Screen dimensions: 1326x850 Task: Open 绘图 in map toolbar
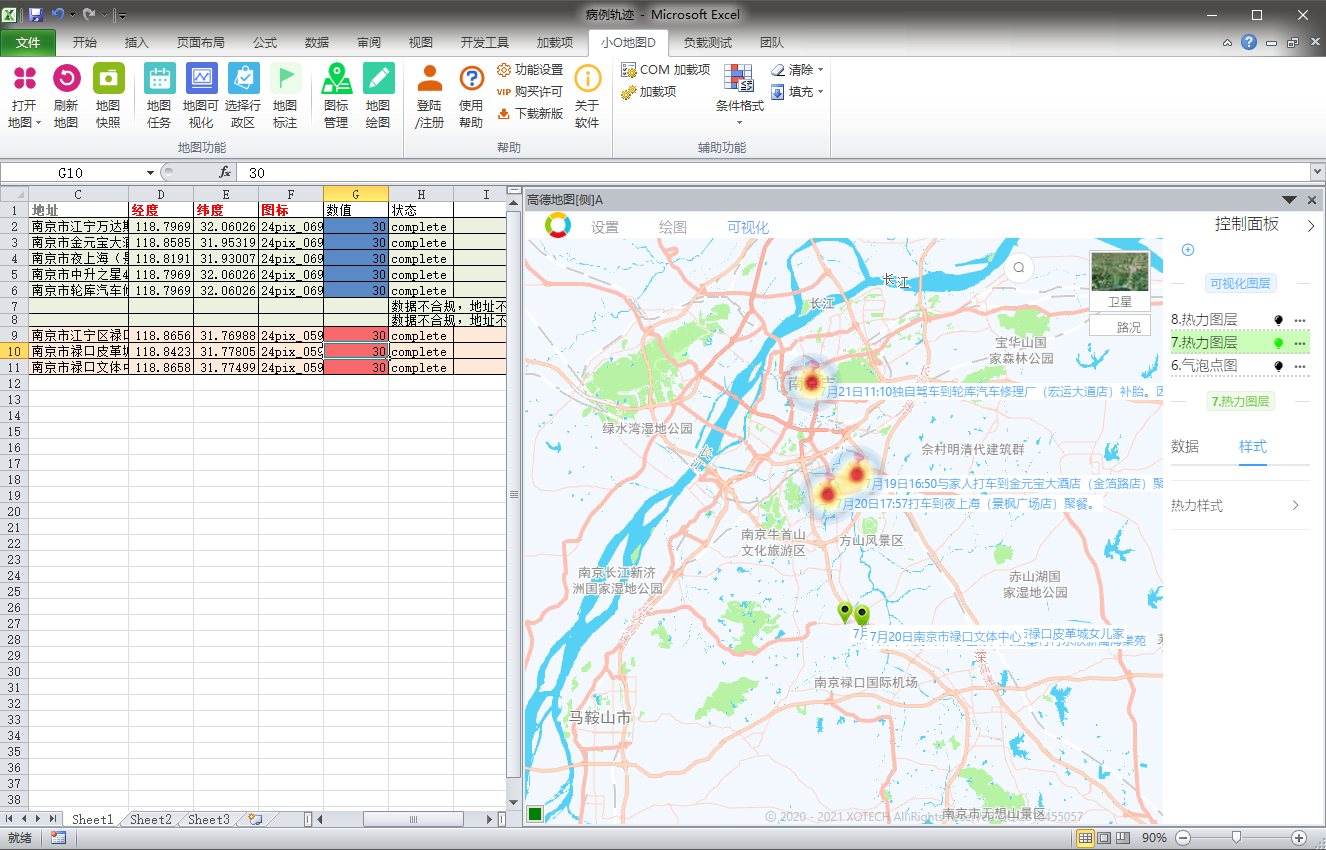tap(673, 227)
